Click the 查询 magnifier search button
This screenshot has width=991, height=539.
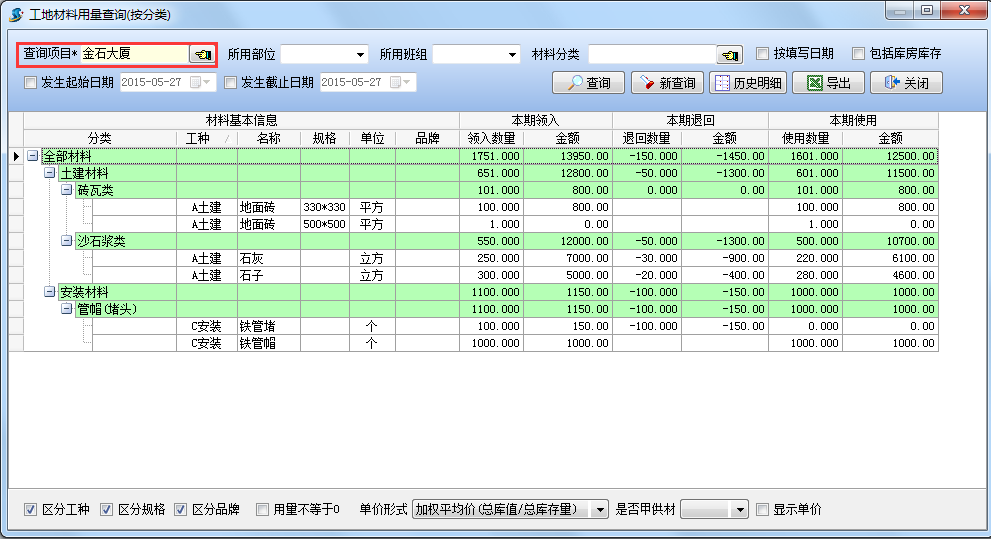[x=589, y=83]
